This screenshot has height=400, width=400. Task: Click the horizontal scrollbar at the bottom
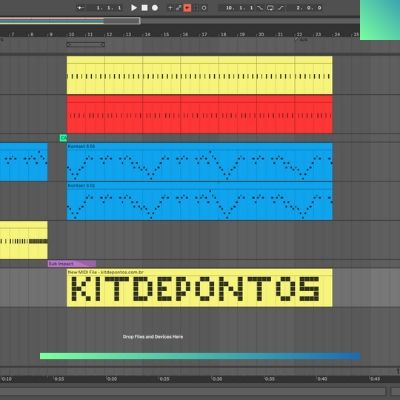193,391
